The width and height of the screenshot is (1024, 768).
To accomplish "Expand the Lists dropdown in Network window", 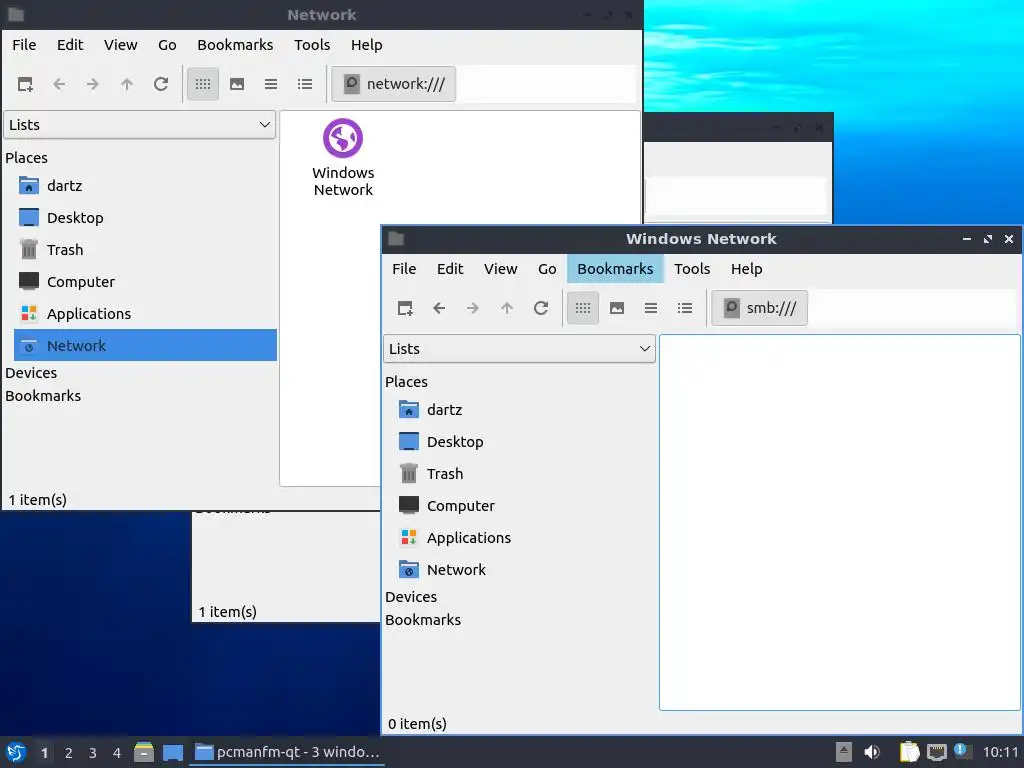I will click(x=140, y=125).
